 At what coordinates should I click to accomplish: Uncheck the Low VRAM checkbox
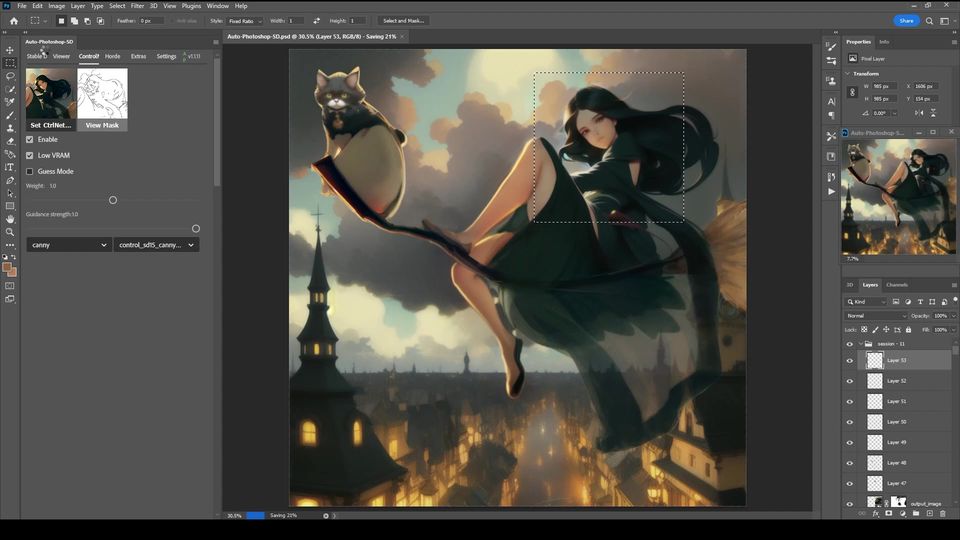[x=29, y=156]
